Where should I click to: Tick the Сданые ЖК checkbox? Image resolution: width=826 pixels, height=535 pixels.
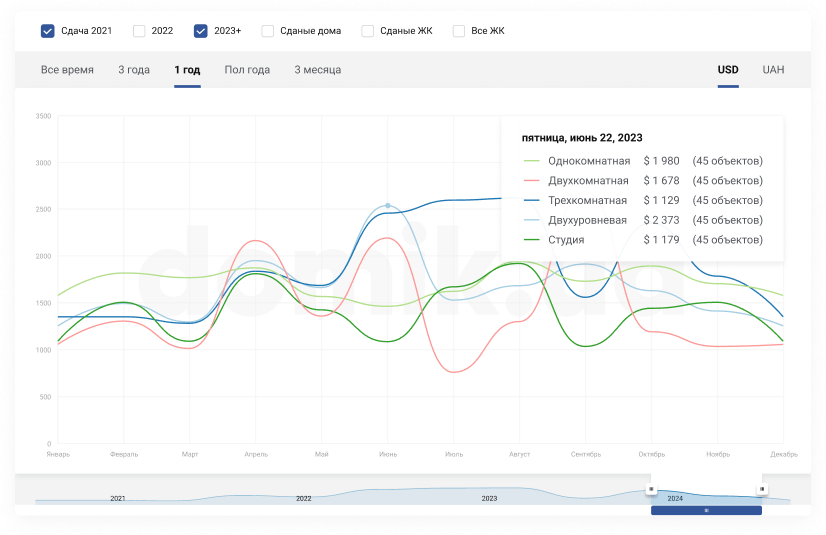[368, 31]
